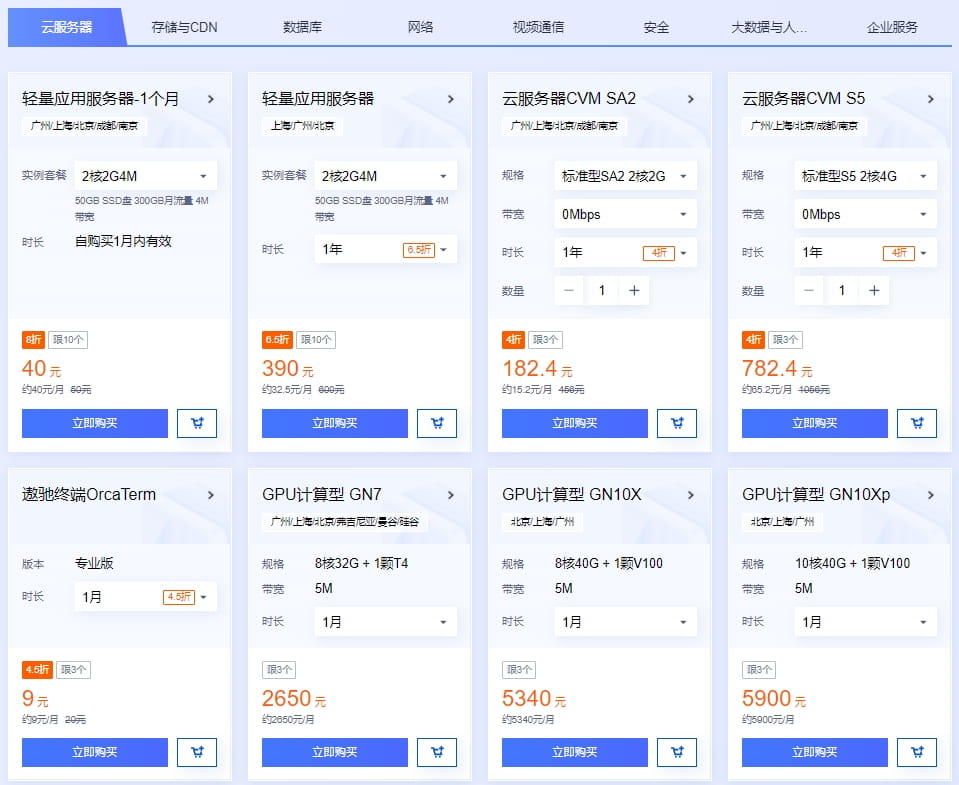The height and width of the screenshot is (785, 959).
Task: Open the 时长 dropdown on GPU计算型 GN7
Action: click(x=385, y=622)
